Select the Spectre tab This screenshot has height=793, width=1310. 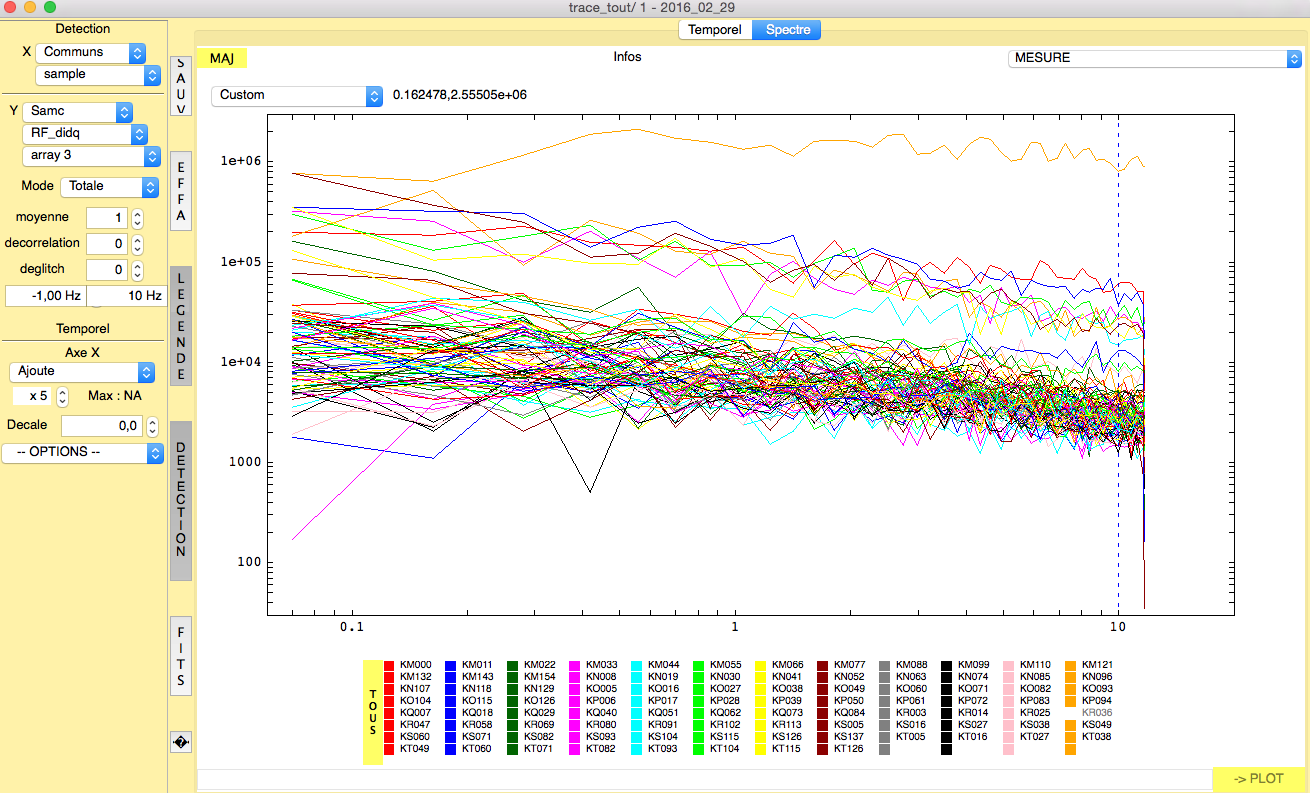coord(787,30)
